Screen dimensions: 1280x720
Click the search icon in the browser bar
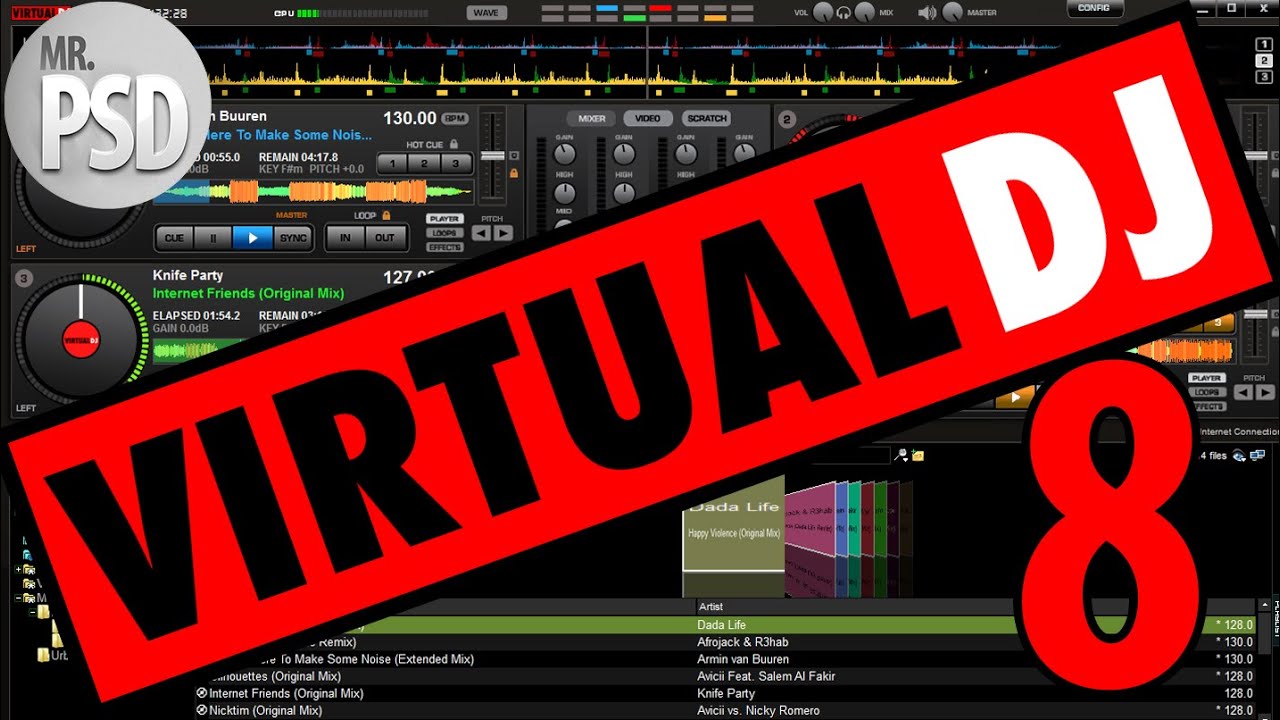901,455
